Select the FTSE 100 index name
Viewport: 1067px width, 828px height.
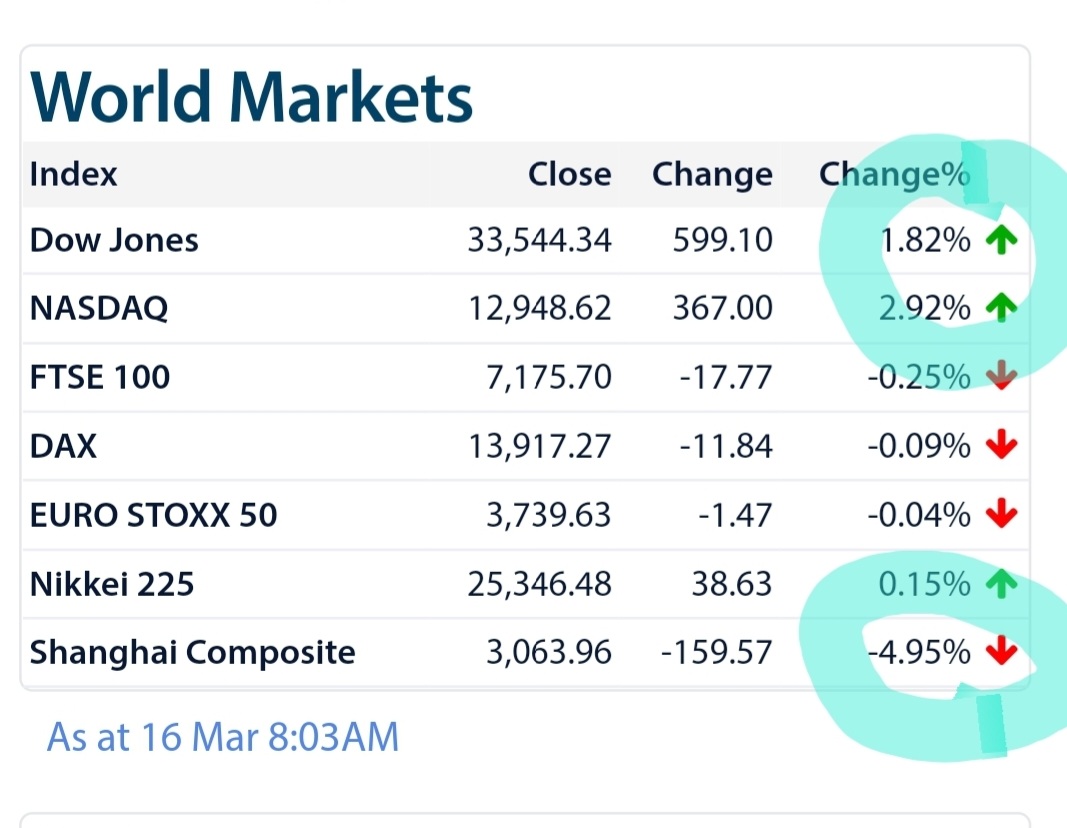[x=100, y=377]
